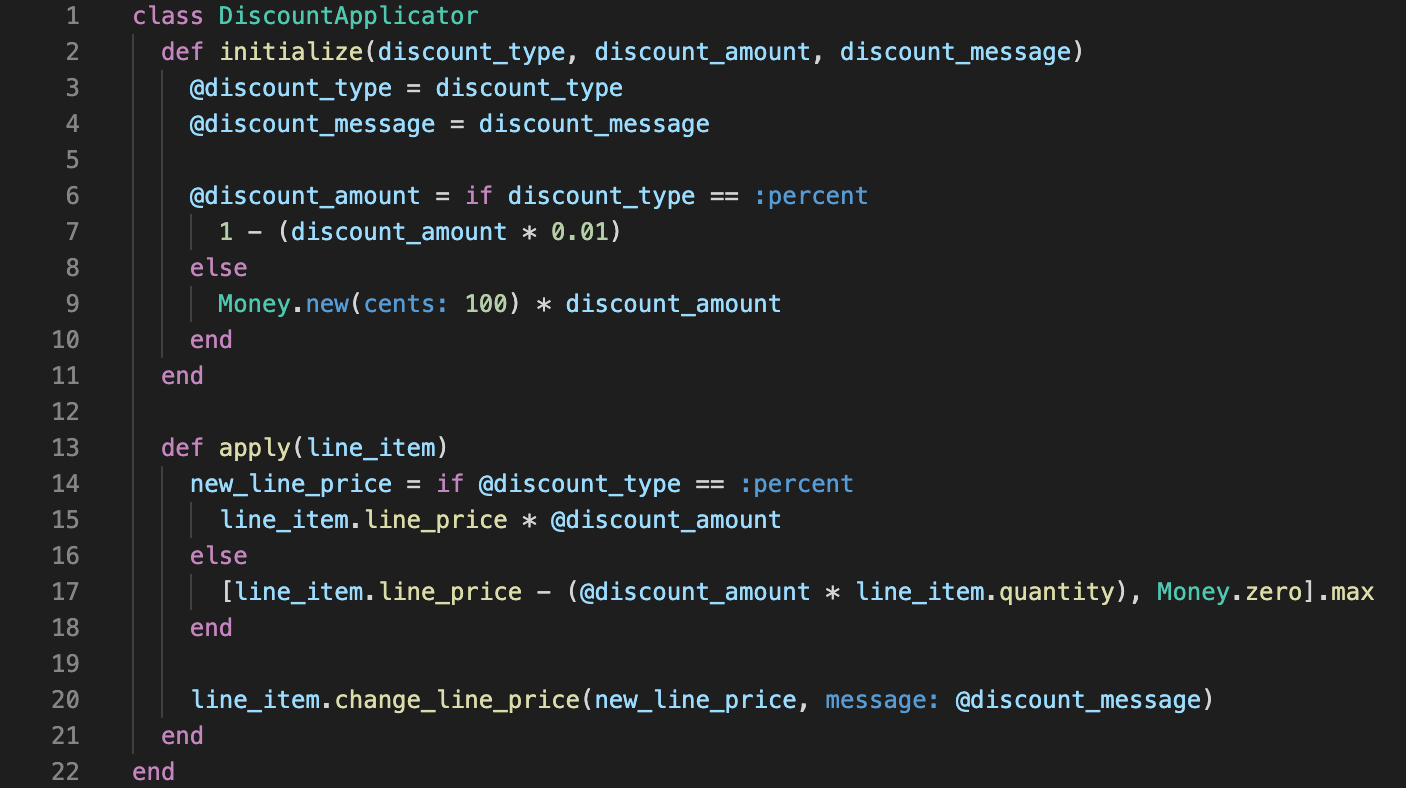Viewport: 1406px width, 788px height.
Task: Click the 0.01 number on line 7
Action: coord(580,232)
